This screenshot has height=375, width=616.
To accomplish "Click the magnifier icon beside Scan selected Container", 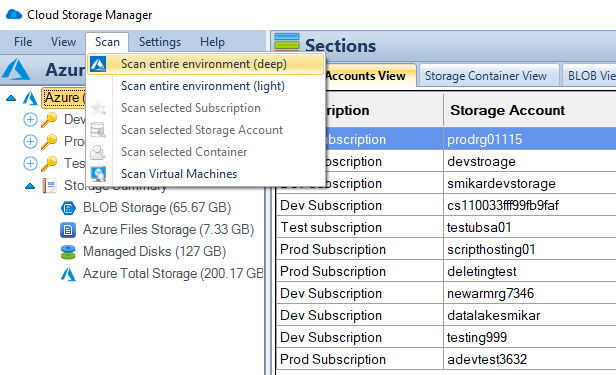I will pyautogui.click(x=98, y=152).
